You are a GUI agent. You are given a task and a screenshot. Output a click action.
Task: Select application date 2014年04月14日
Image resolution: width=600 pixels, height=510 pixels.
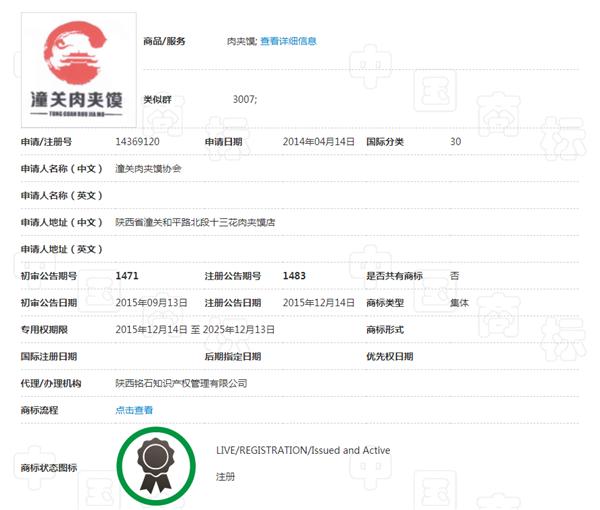pyautogui.click(x=318, y=142)
